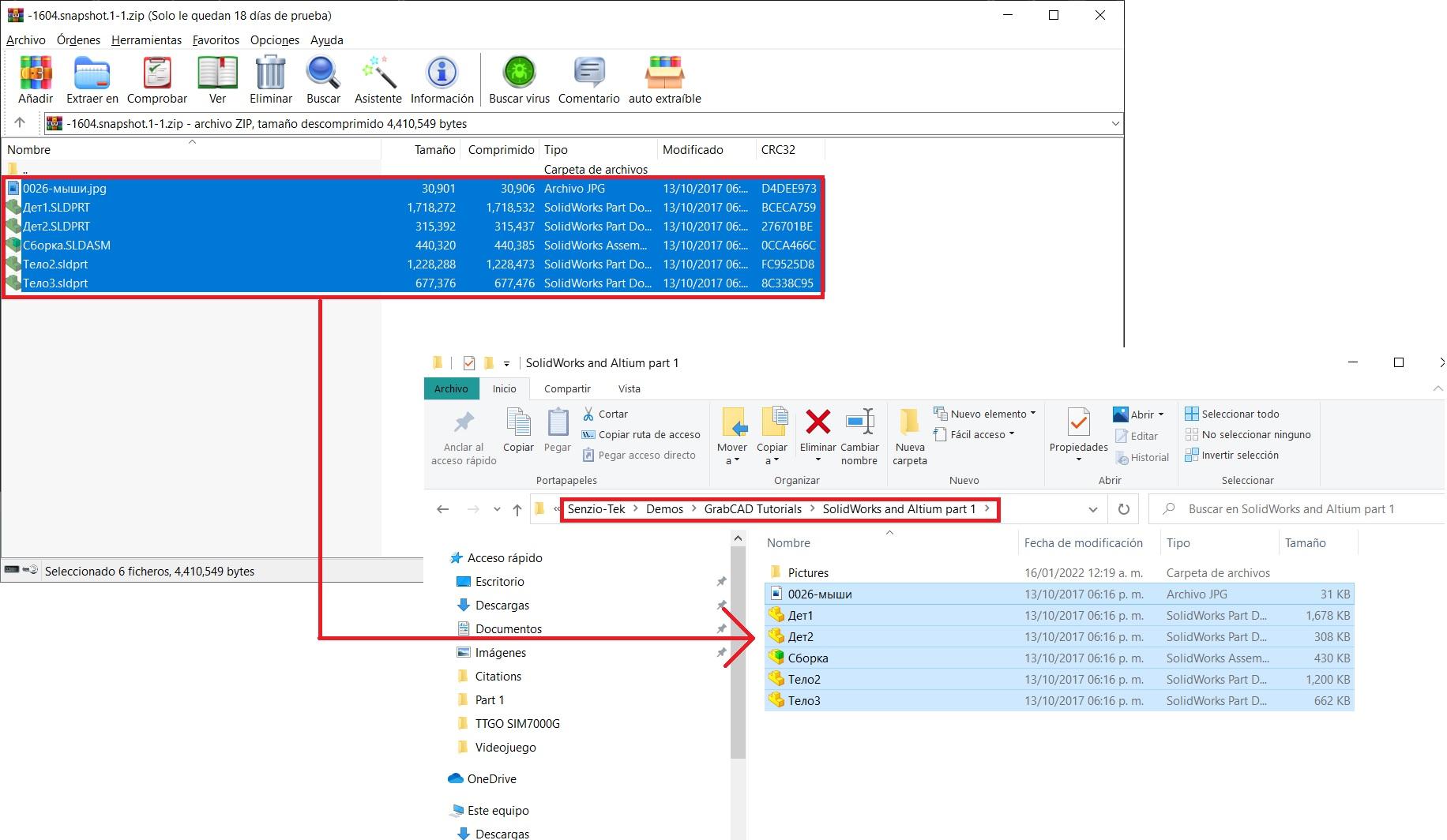Click GrabCAD Tutorials breadcrumb
The height and width of the screenshot is (840, 1447).
[x=753, y=509]
